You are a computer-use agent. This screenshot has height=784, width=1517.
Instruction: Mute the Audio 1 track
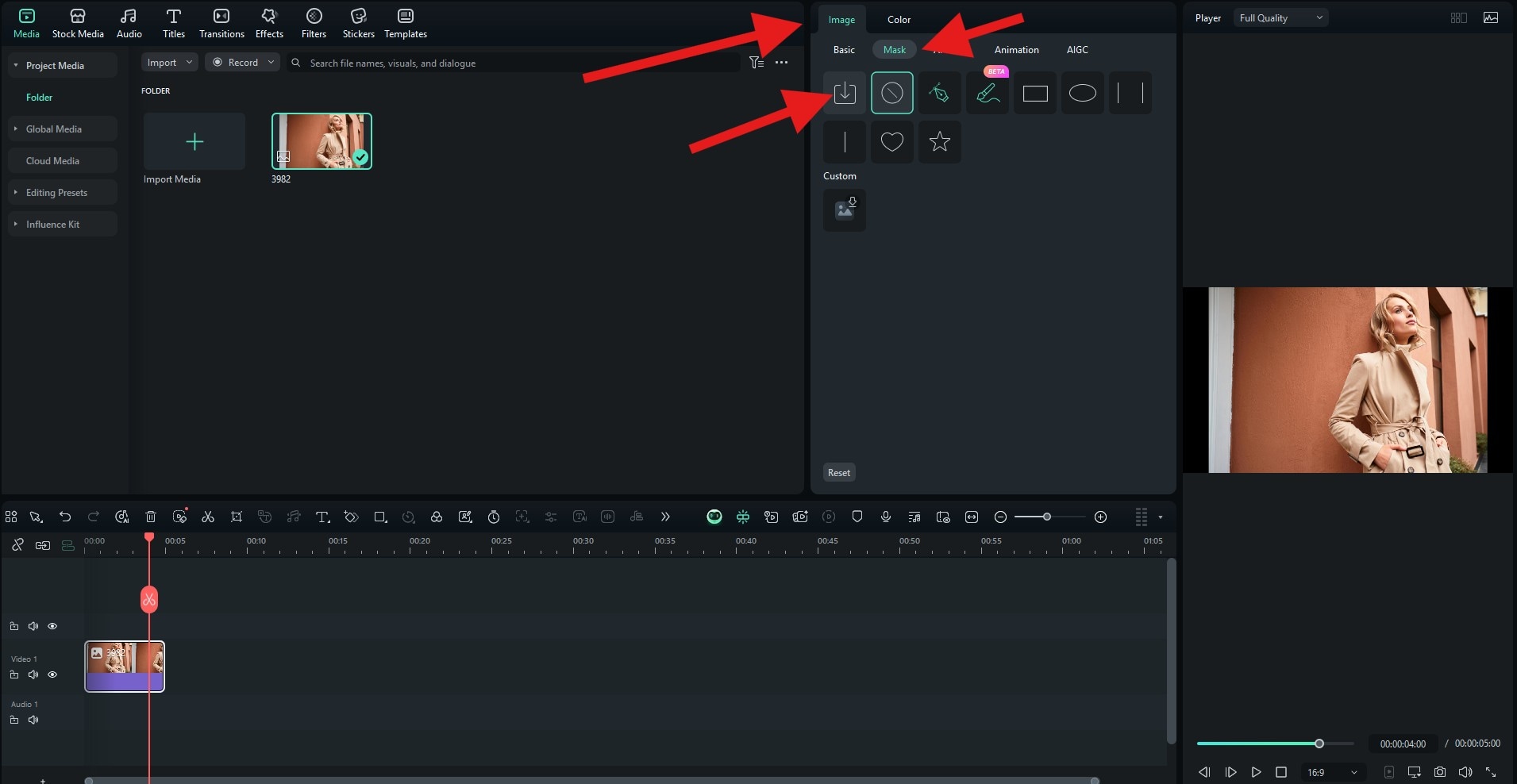coord(33,720)
